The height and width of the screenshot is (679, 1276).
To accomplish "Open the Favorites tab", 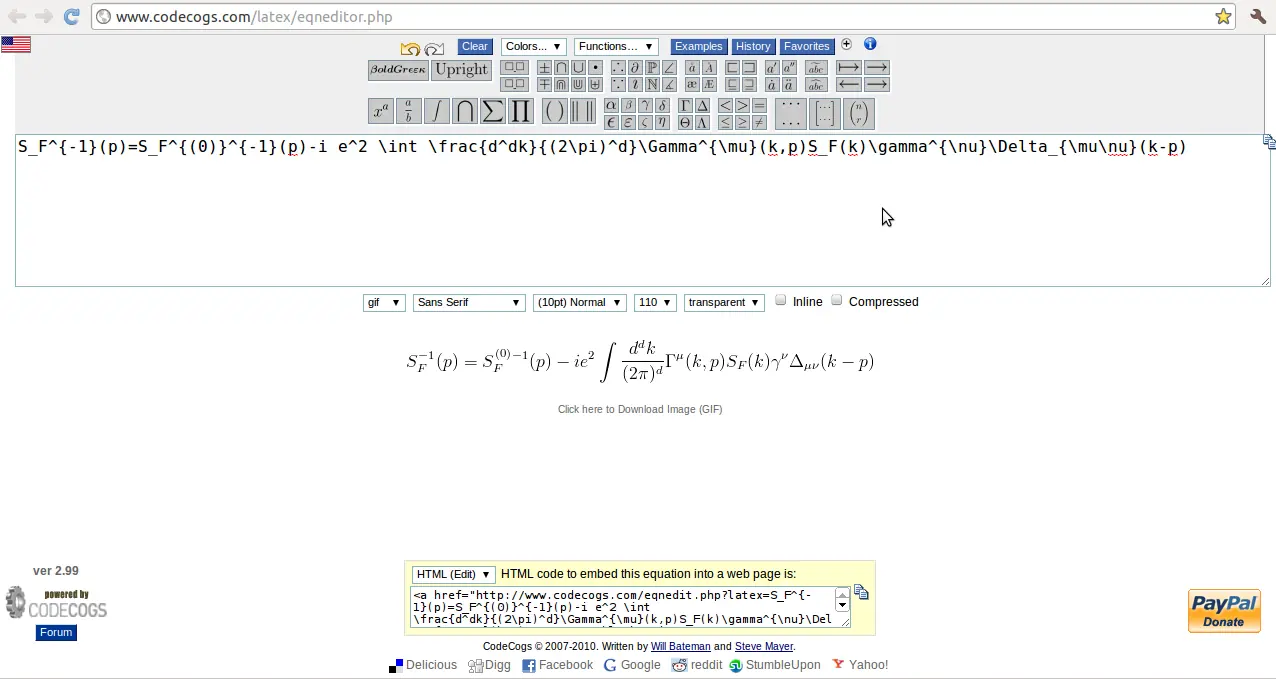I will pyautogui.click(x=806, y=46).
